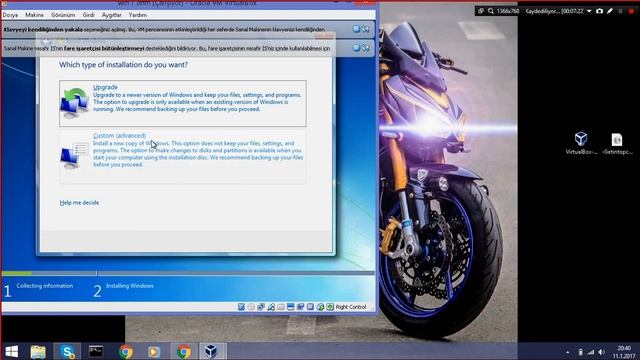Click the recorder's move handle icon
640x360 pixels.
pyautogui.click(x=481, y=11)
